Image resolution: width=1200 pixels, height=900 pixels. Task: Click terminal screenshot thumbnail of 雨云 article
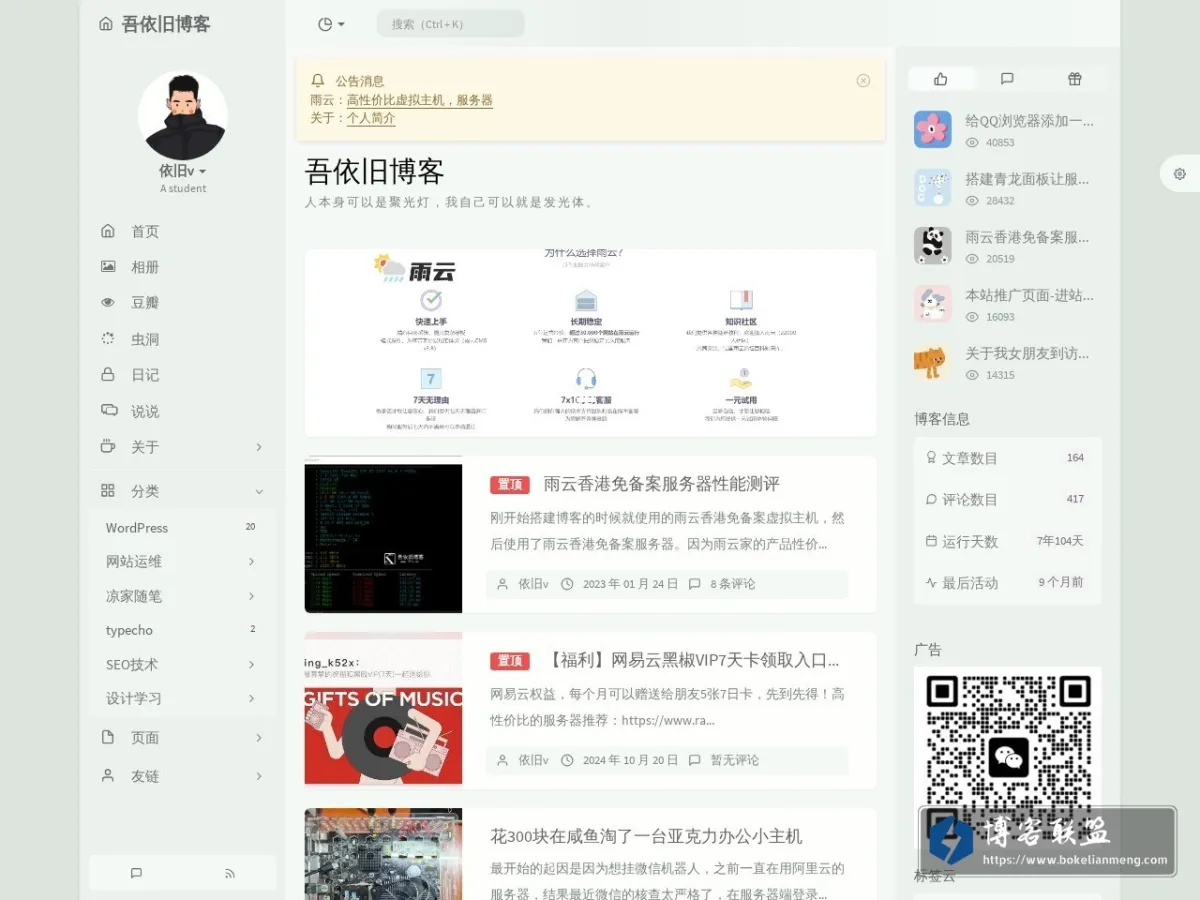click(384, 535)
